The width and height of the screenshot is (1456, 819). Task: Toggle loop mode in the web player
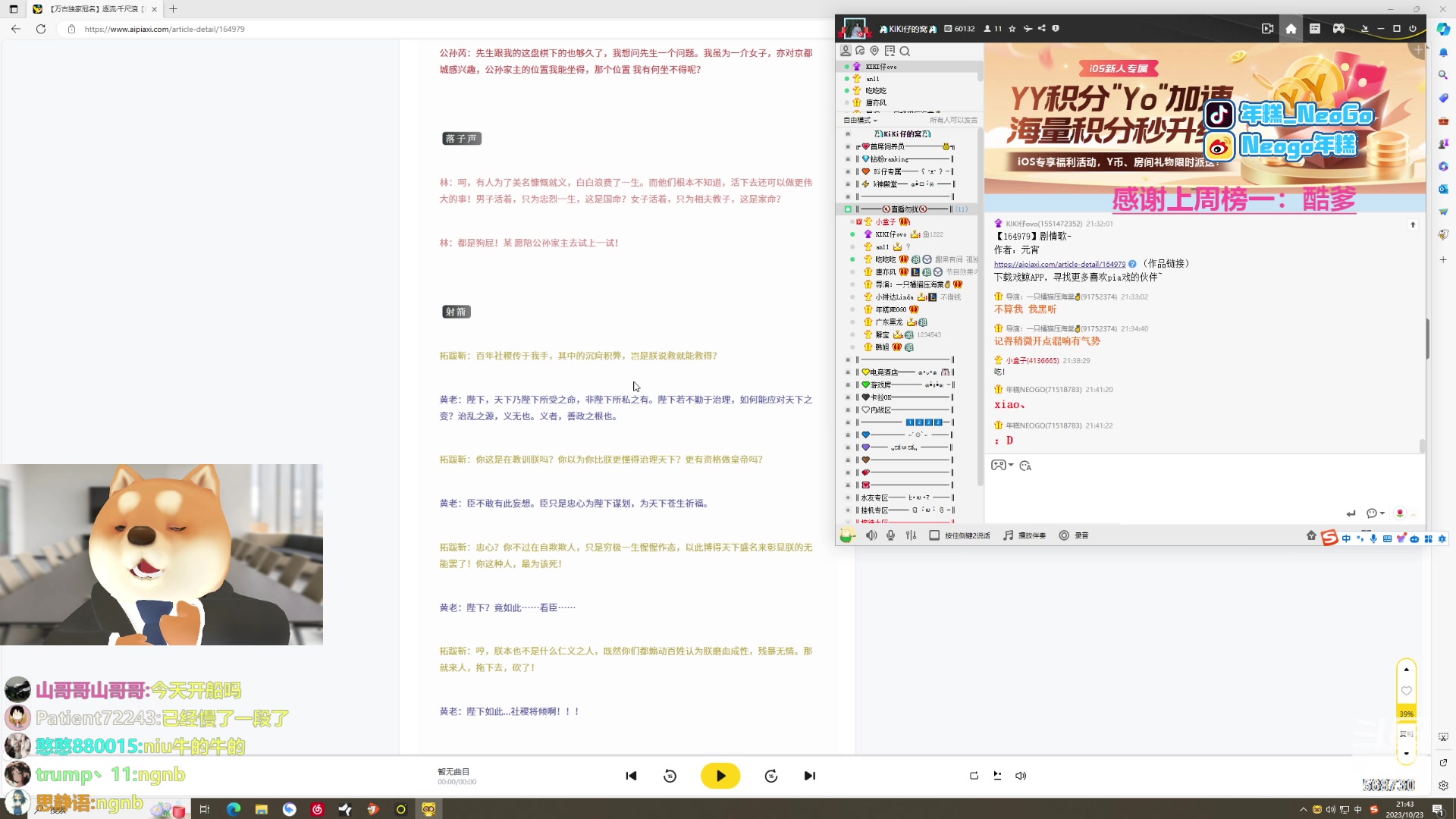pyautogui.click(x=974, y=776)
